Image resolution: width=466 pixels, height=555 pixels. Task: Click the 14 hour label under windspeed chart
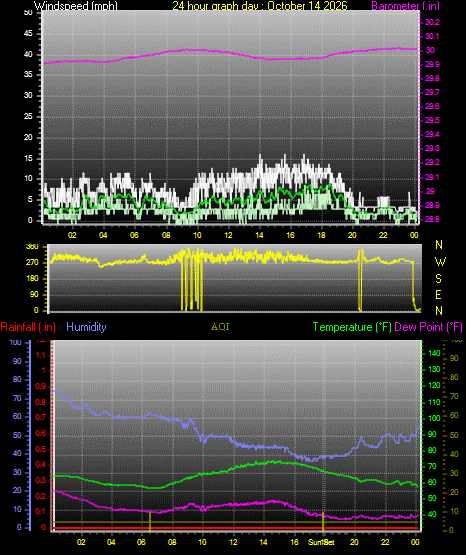(259, 235)
